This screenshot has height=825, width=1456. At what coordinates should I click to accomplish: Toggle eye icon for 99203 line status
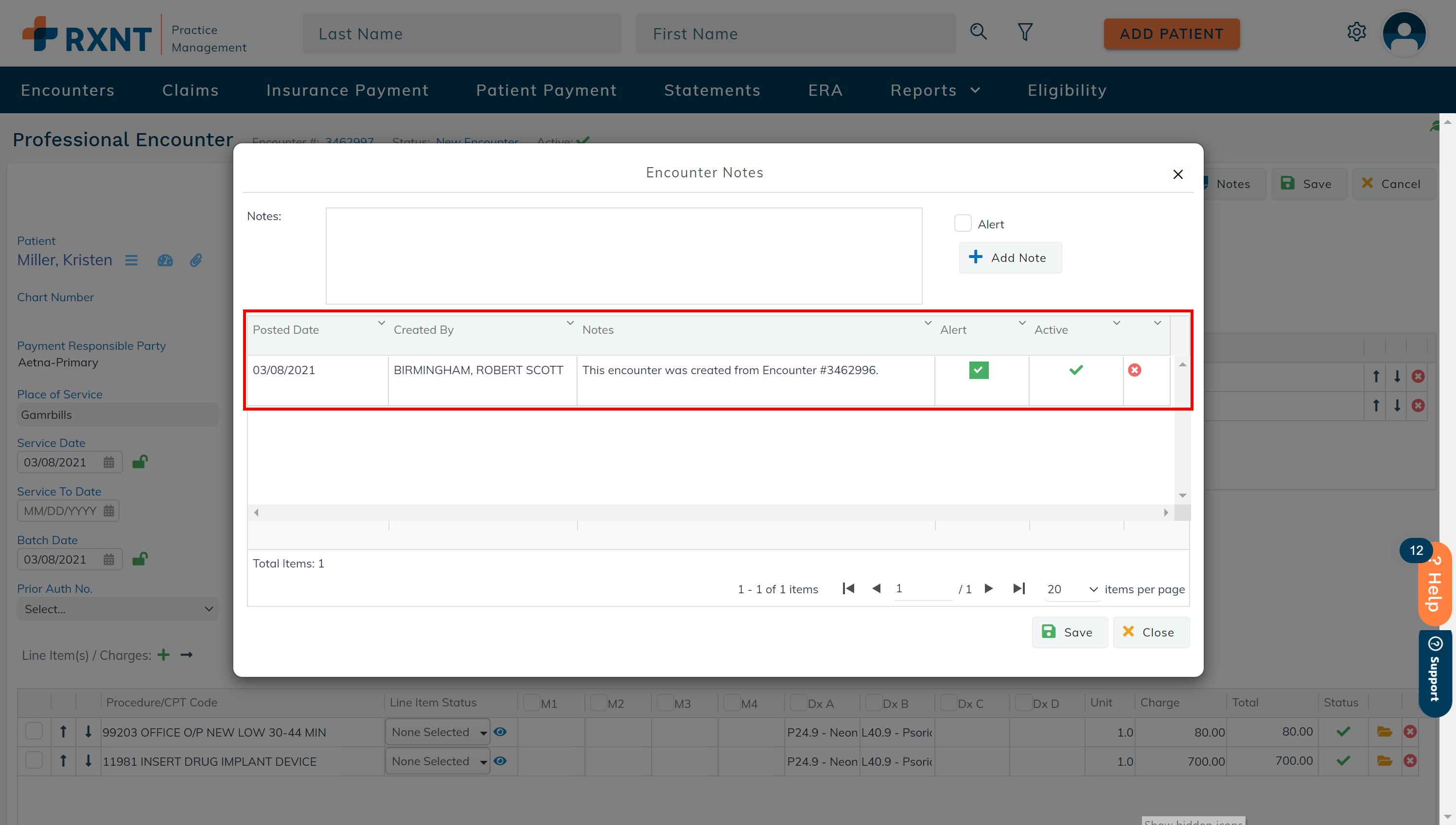500,732
